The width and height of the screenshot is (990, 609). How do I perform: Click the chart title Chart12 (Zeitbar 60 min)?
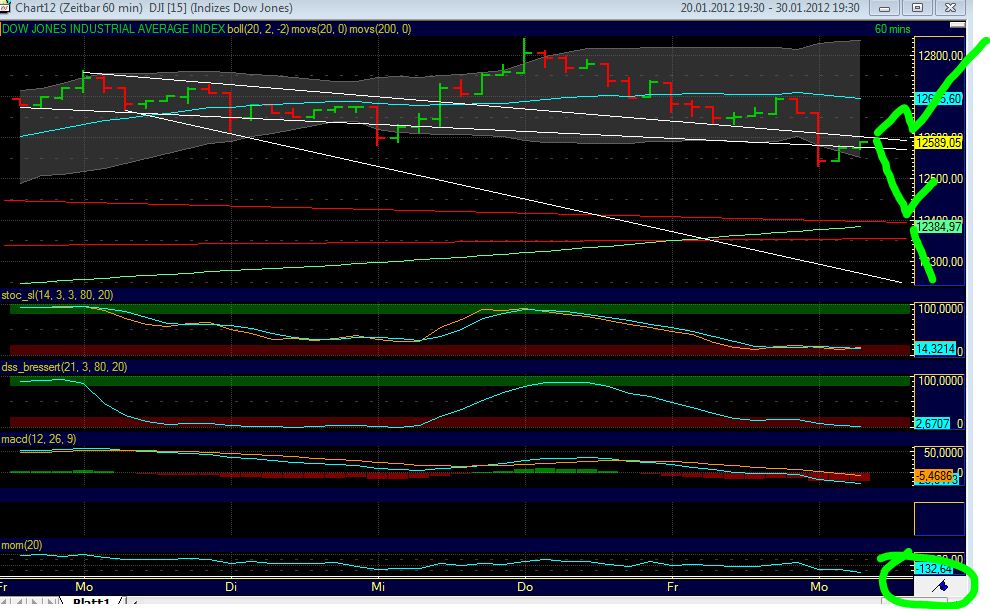coord(78,8)
